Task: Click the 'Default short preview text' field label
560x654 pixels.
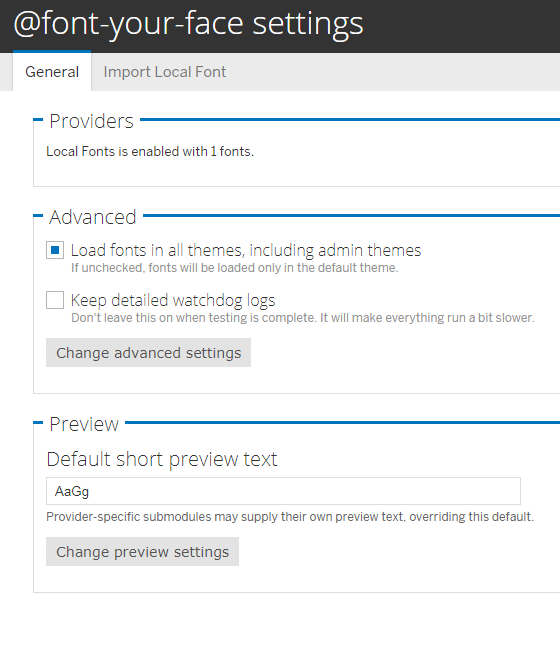Action: [162, 459]
